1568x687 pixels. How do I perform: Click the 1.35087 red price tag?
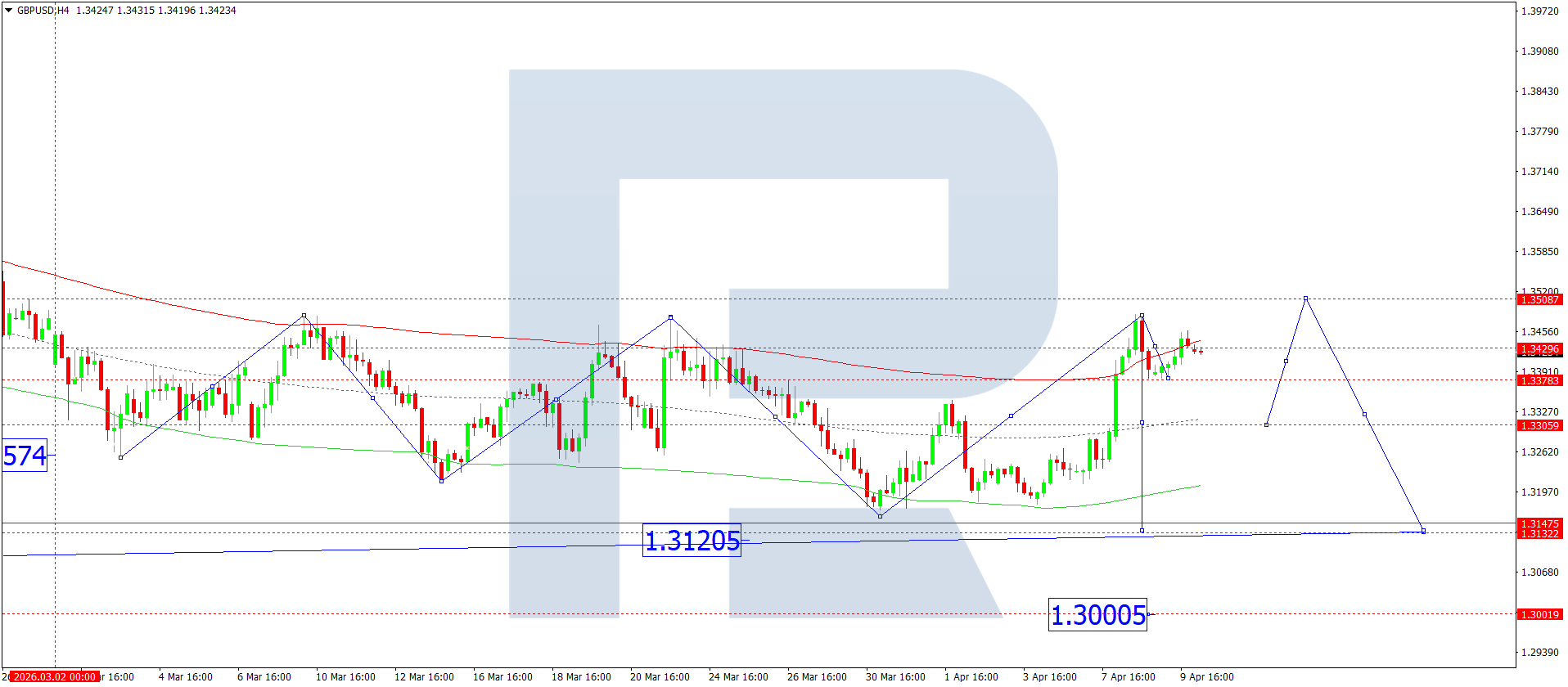(x=1539, y=300)
